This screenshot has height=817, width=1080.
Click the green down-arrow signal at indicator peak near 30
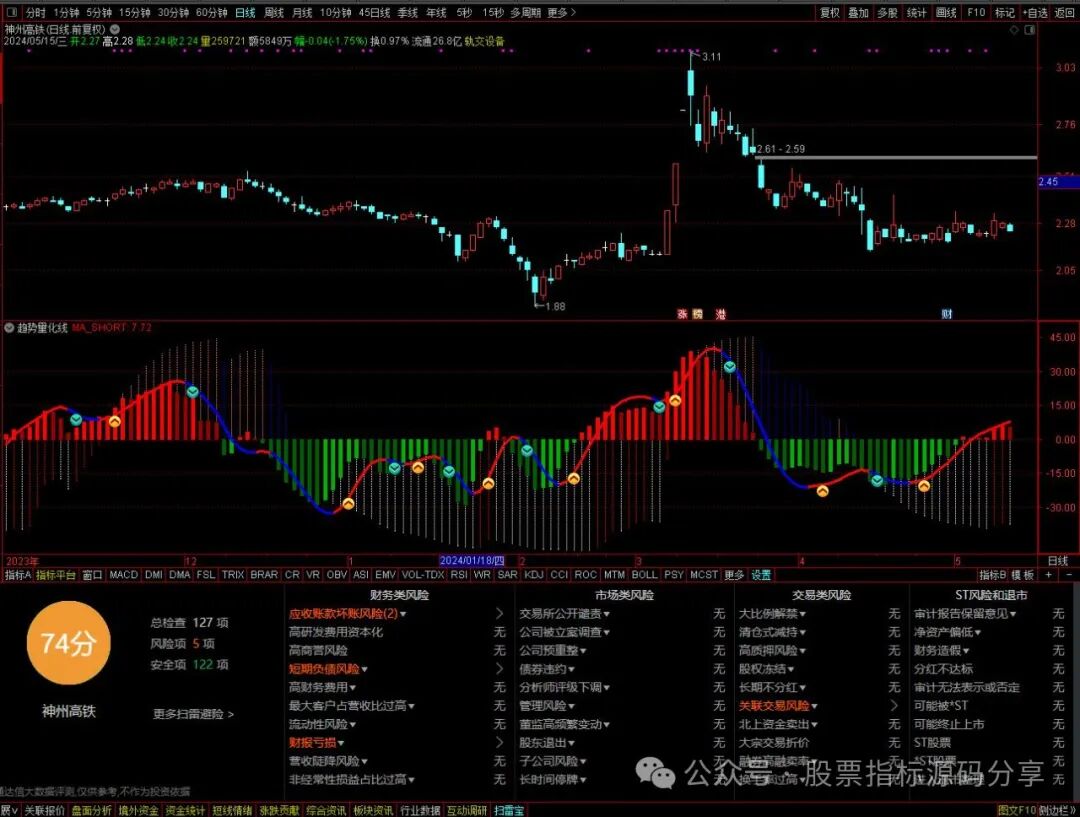click(x=729, y=367)
